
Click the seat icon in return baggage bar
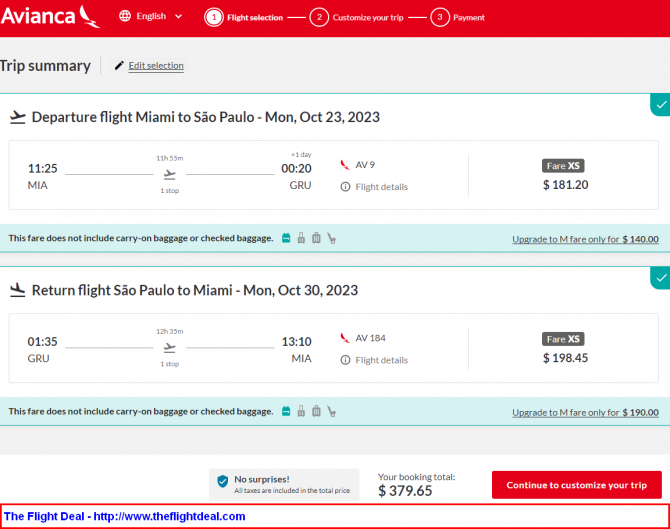pyautogui.click(x=332, y=411)
